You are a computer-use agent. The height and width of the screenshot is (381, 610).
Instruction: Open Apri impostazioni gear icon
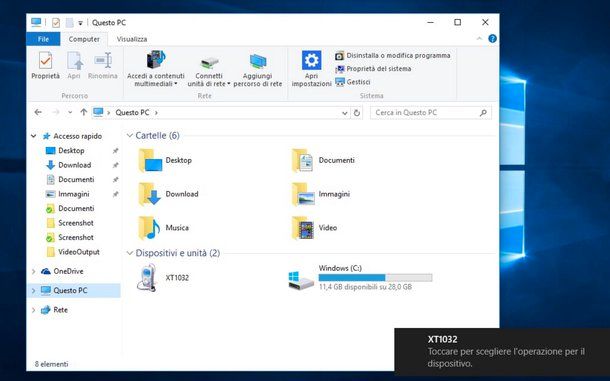coord(312,60)
